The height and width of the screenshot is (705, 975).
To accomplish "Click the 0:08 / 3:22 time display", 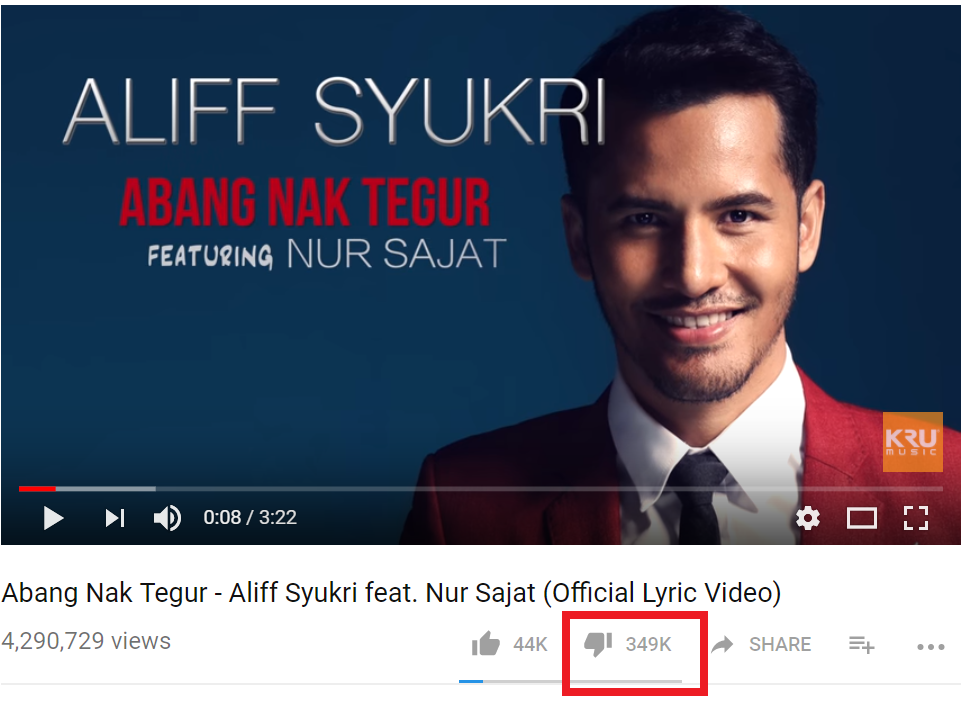I will (x=250, y=517).
